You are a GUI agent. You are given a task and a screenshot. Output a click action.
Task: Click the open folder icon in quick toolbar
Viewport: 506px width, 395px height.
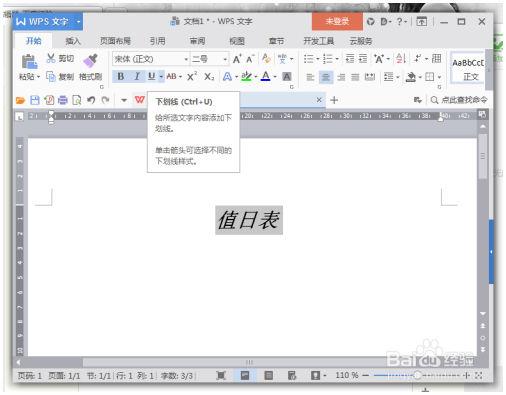tap(21, 100)
